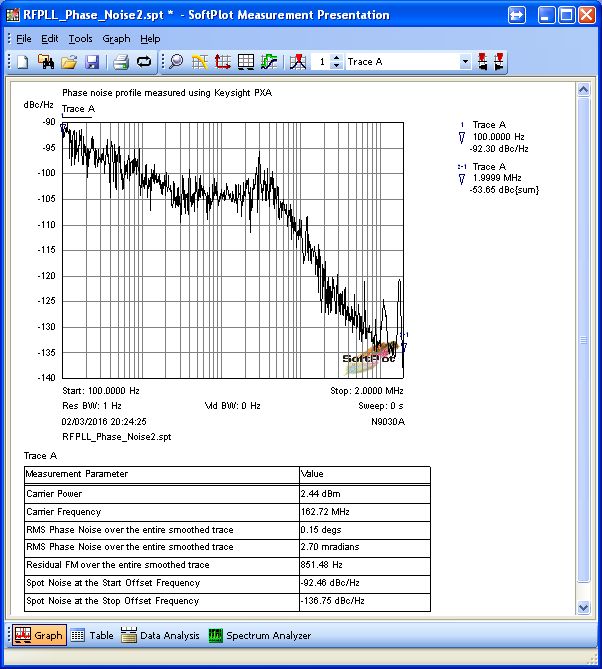Click the -53.65 dBc{sum} marker readout
Screen dimensions: 602x669
click(x=504, y=190)
